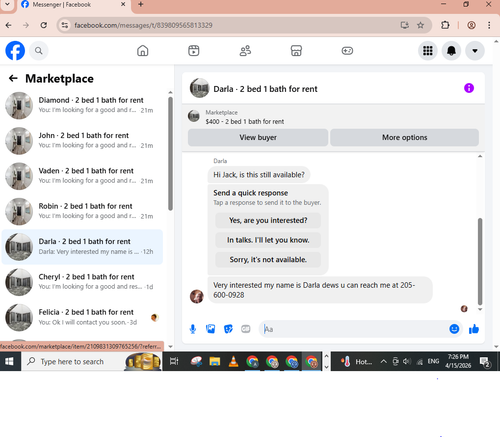Open VLC media player from taskbar

pos(233,361)
